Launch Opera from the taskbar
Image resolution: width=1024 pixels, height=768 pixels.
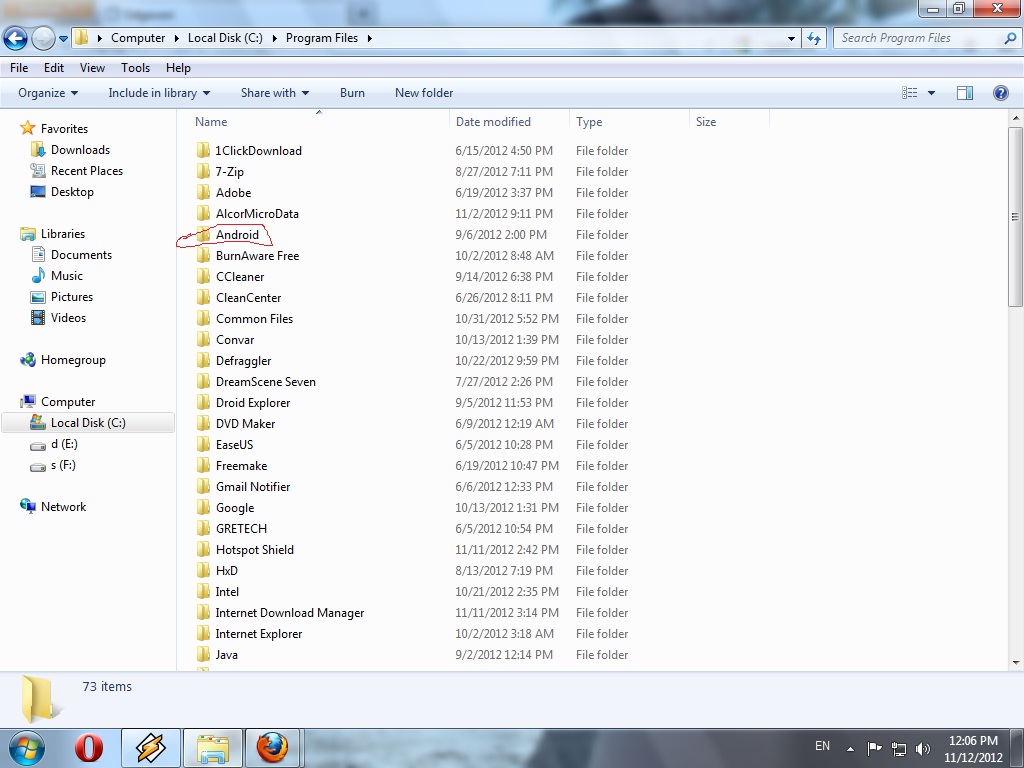tap(88, 748)
